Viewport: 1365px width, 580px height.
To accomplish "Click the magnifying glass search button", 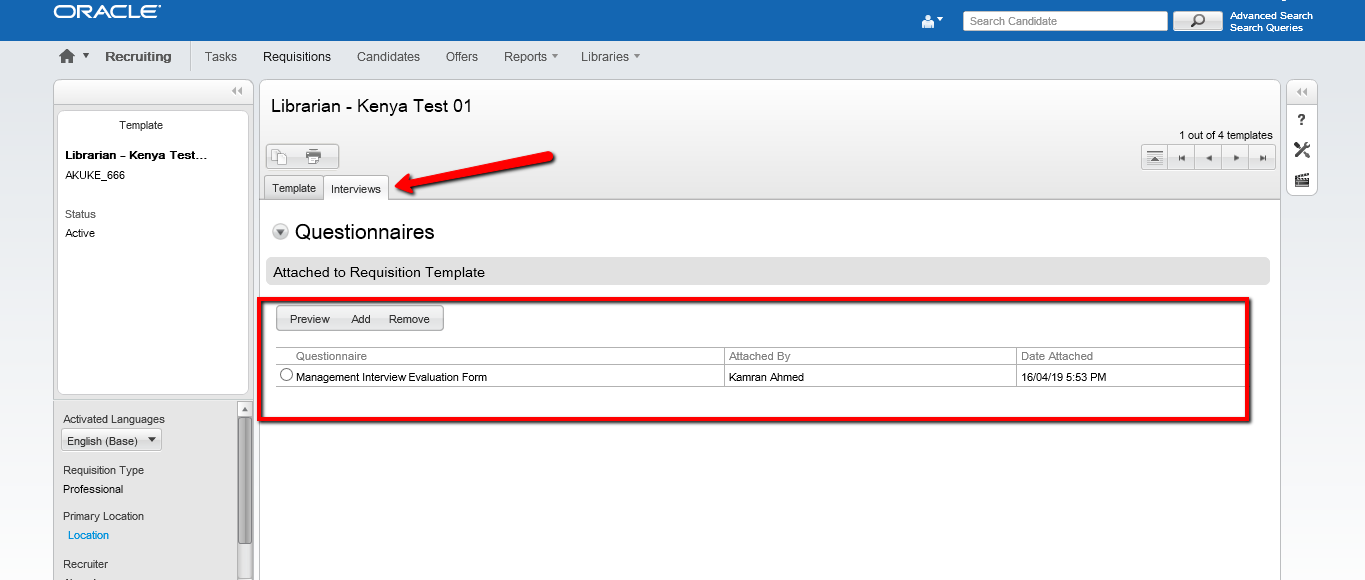I will (x=1197, y=21).
